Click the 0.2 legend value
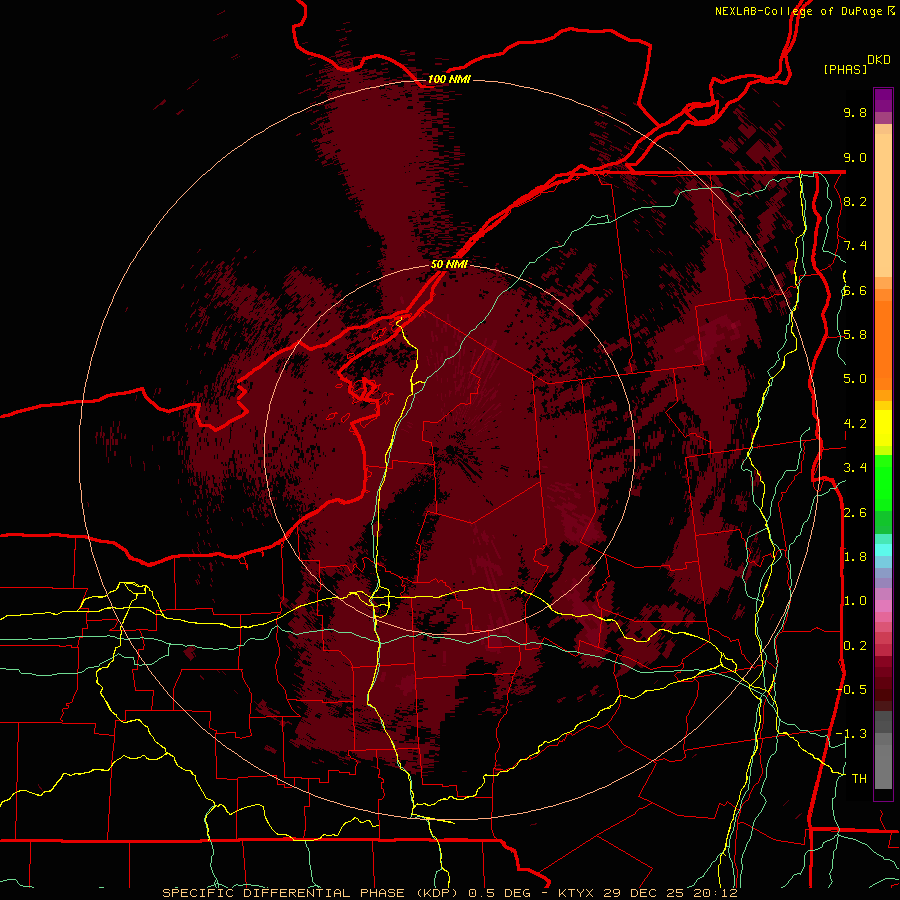Viewport: 900px width, 900px height. [x=855, y=646]
